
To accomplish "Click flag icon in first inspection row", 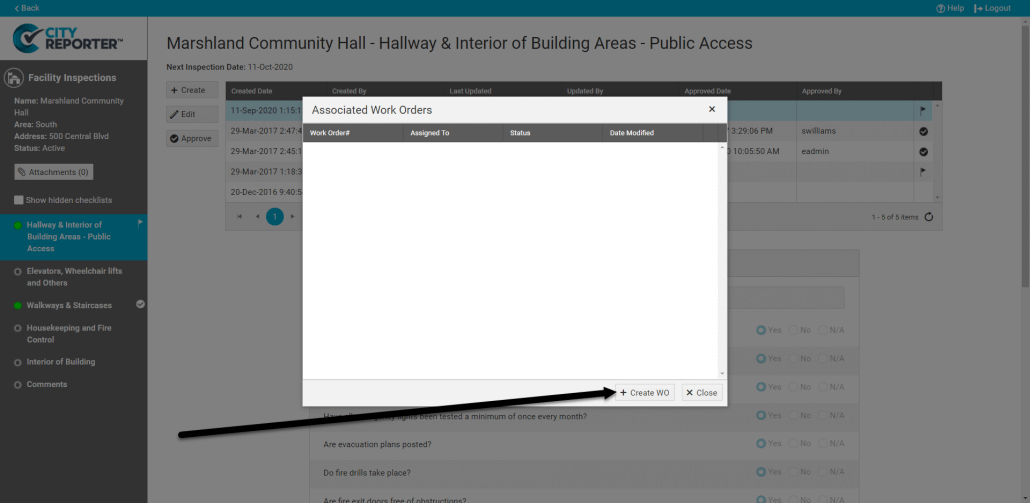I will pyautogui.click(x=923, y=111).
